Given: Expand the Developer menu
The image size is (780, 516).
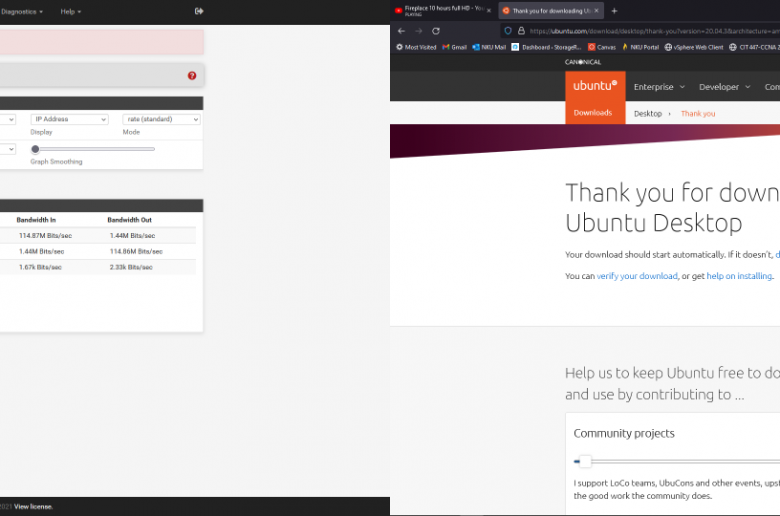Looking at the screenshot, I should tap(724, 87).
